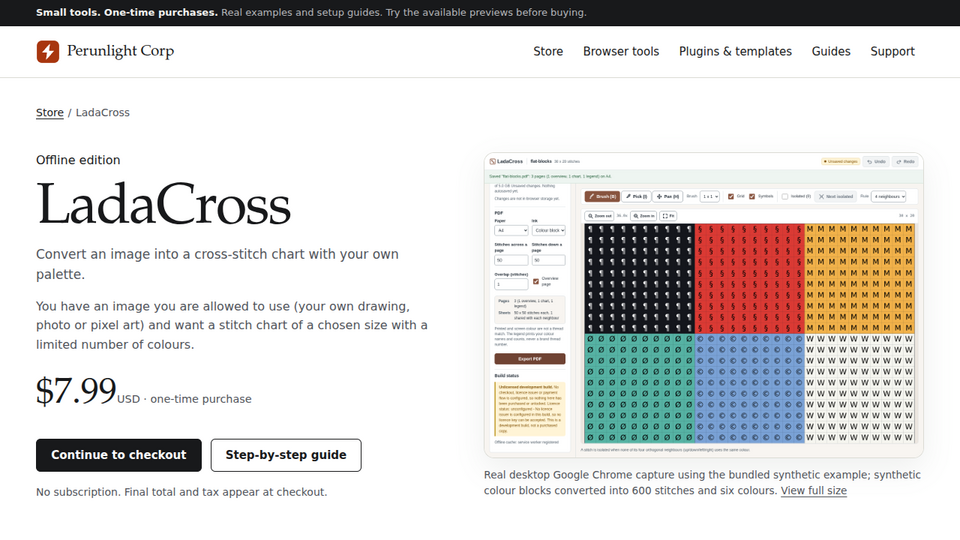Follow the View full size link
This screenshot has width=960, height=540.
[x=814, y=490]
